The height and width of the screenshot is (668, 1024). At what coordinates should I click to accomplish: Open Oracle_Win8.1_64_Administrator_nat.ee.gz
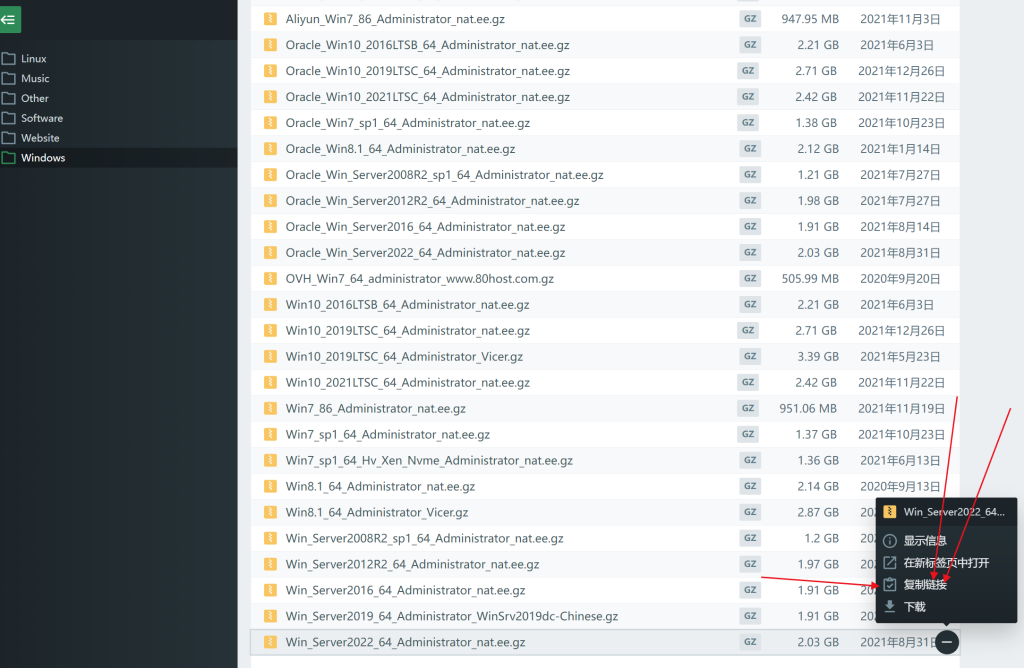click(x=400, y=149)
